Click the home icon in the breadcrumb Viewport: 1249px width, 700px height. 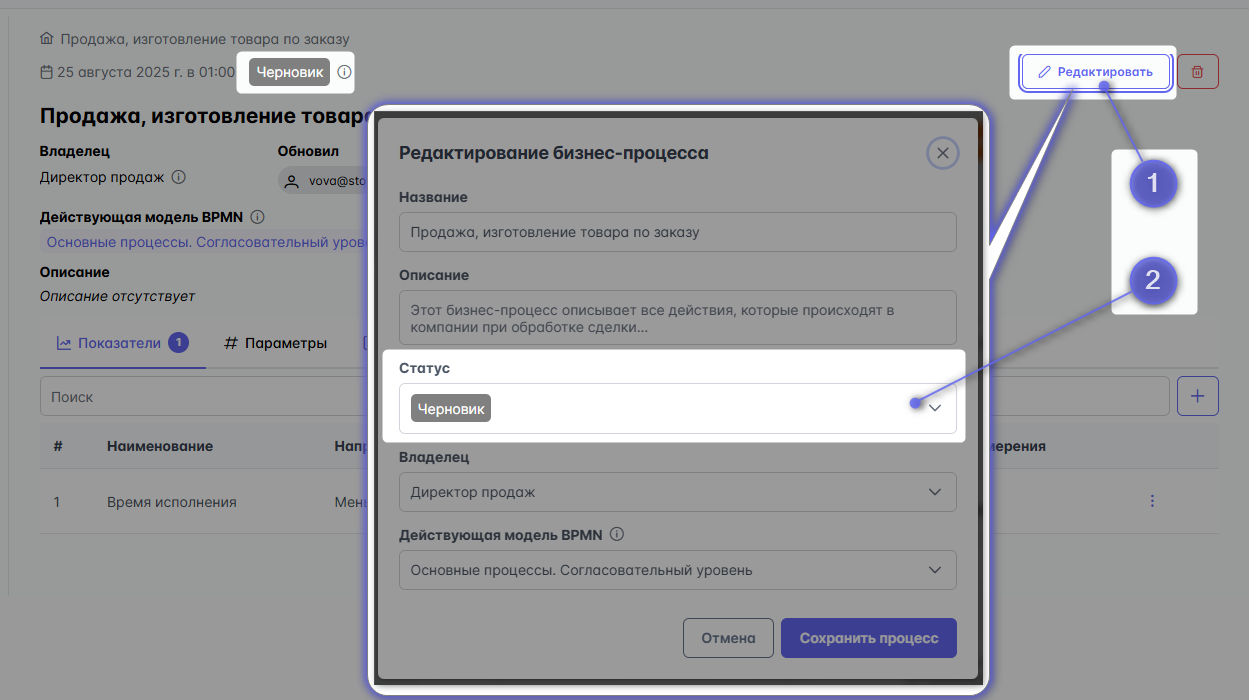(46, 39)
